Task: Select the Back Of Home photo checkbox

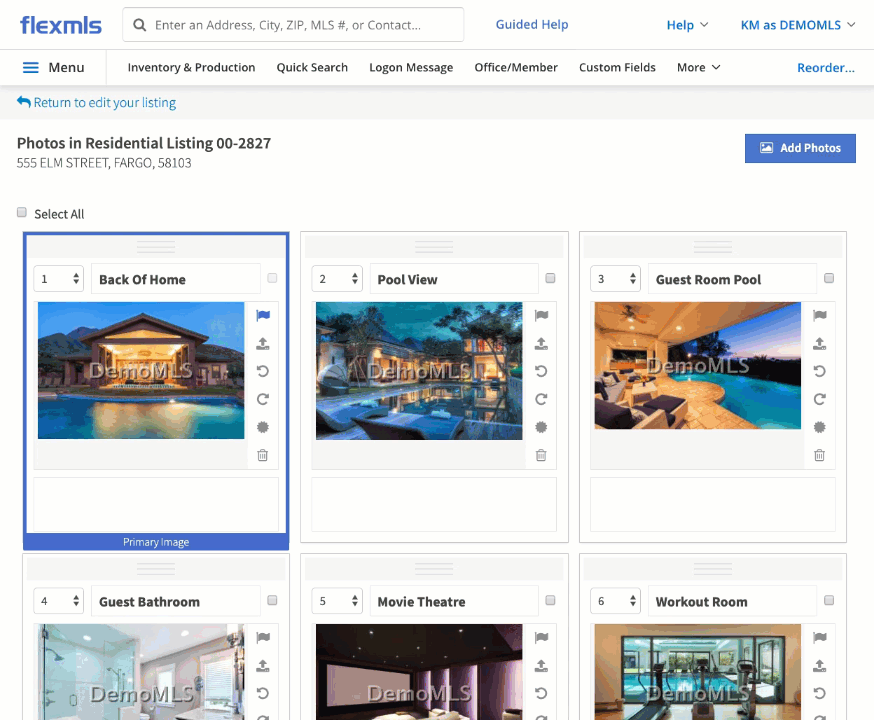Action: [272, 278]
